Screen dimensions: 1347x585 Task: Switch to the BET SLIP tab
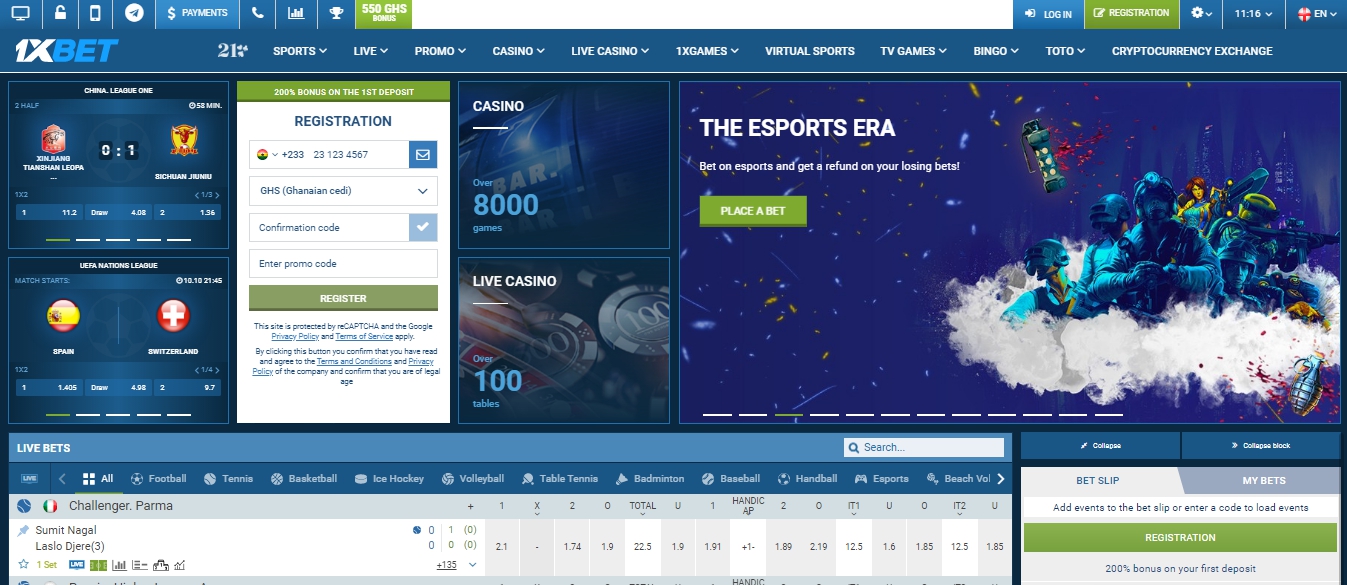[x=1097, y=481]
